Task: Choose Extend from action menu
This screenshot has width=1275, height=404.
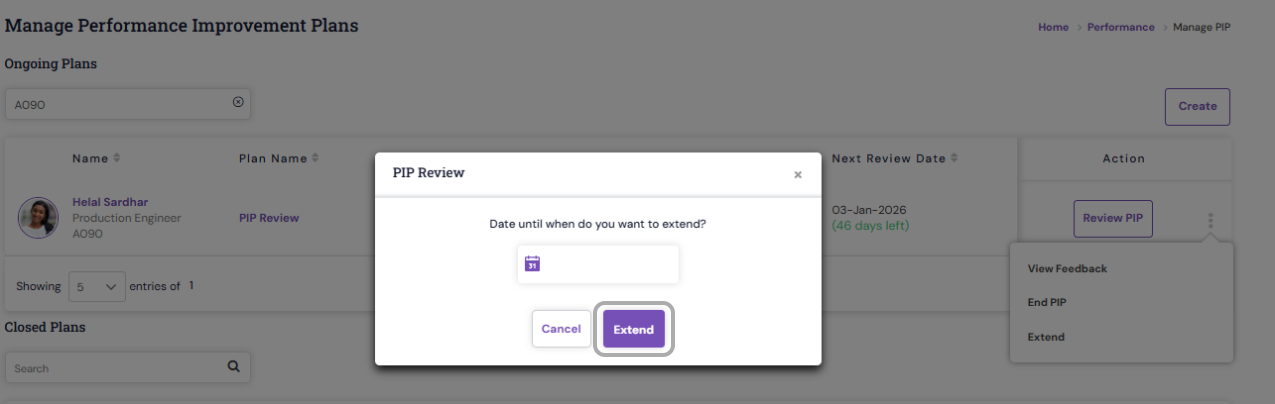Action: pyautogui.click(x=1046, y=337)
